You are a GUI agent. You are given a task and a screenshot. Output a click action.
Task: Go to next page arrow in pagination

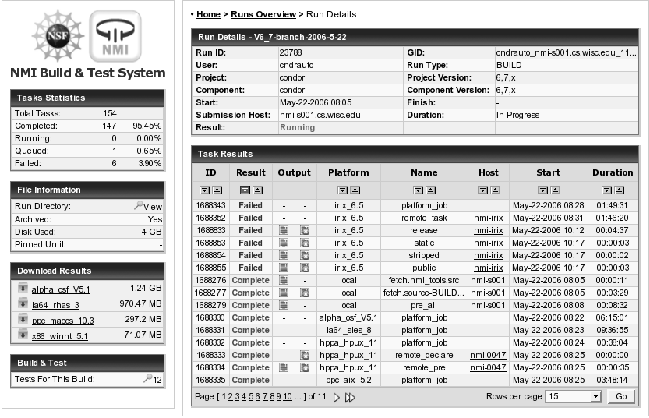click(335, 397)
